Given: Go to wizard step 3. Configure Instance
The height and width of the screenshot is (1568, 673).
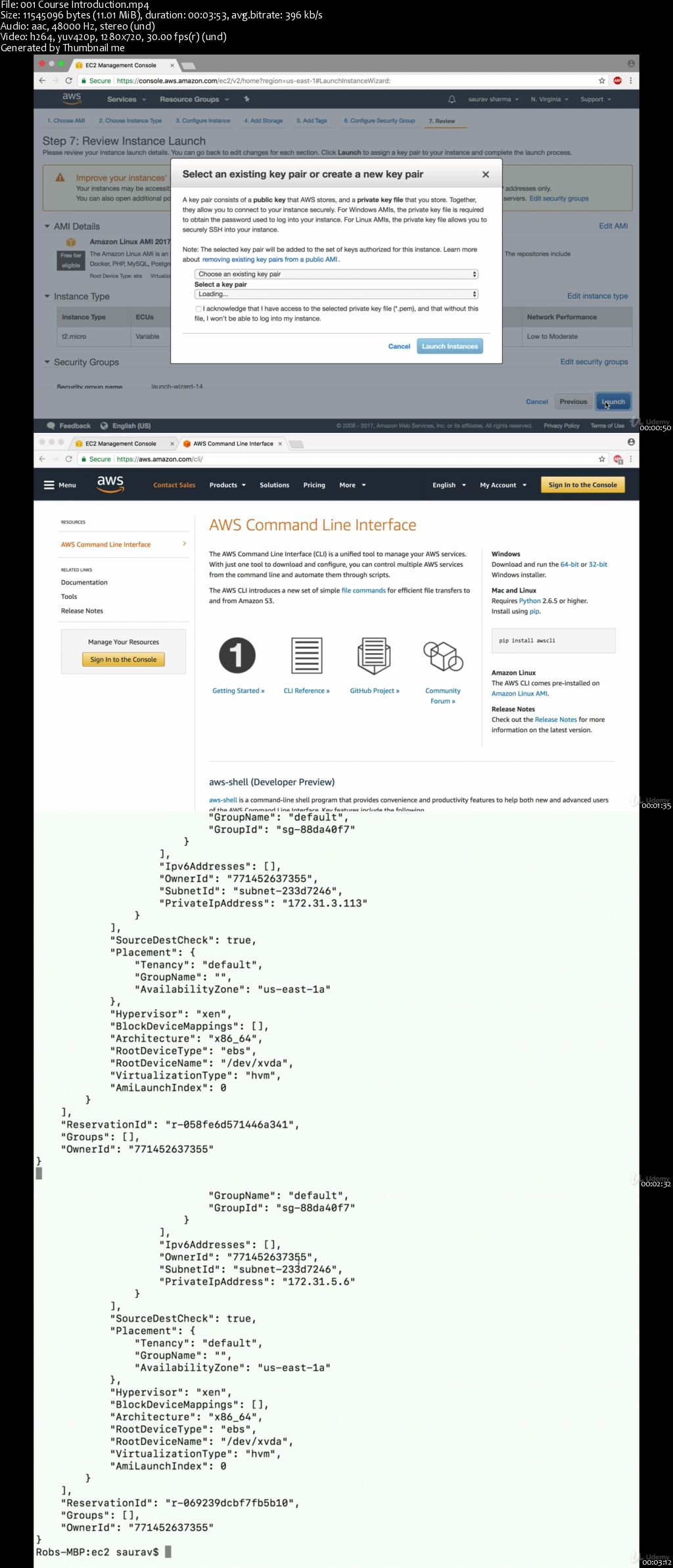Looking at the screenshot, I should [203, 121].
